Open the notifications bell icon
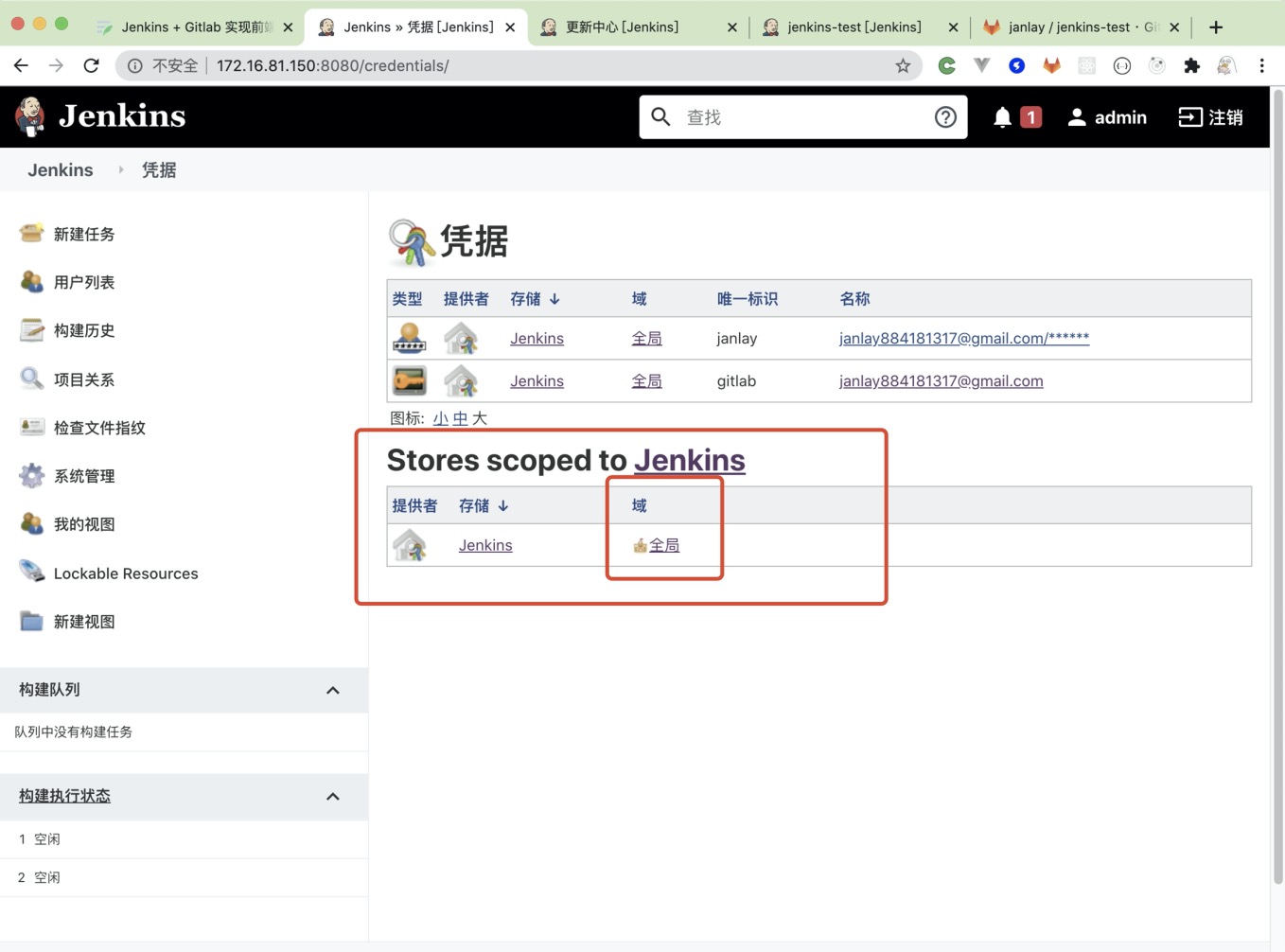Image resolution: width=1285 pixels, height=952 pixels. (1002, 117)
